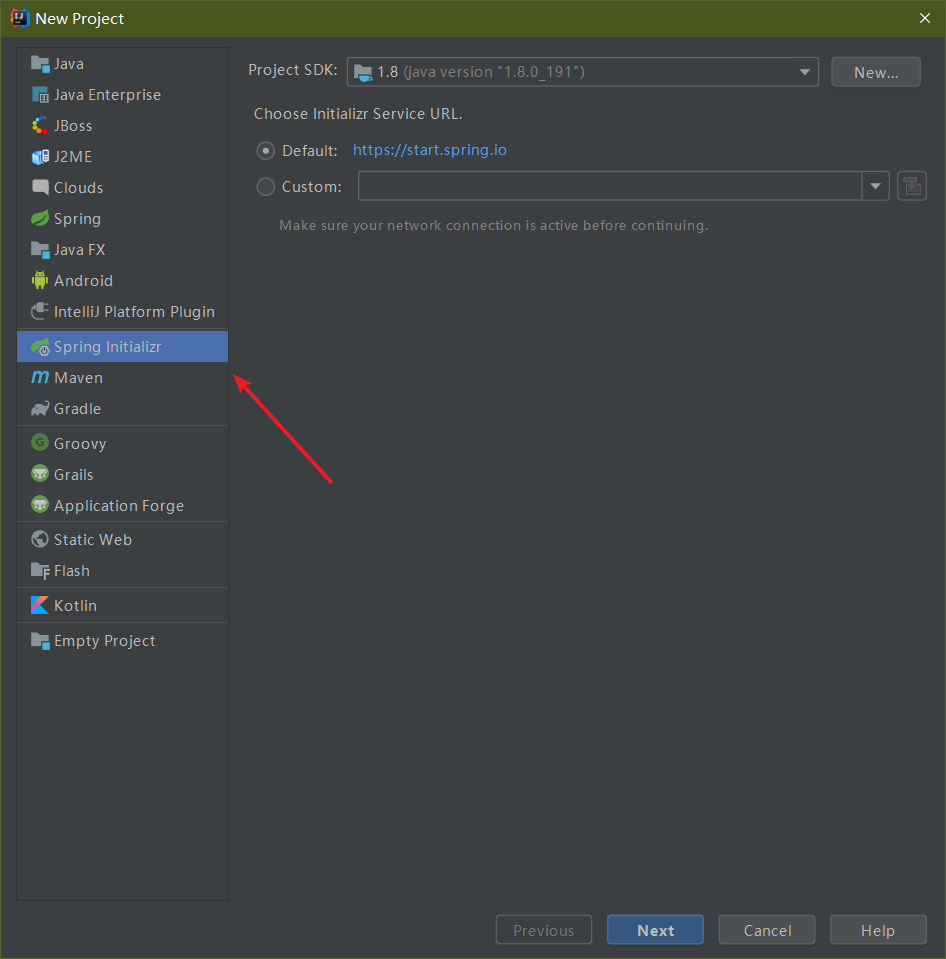
Task: Select Java FX label
Action: coord(79,250)
